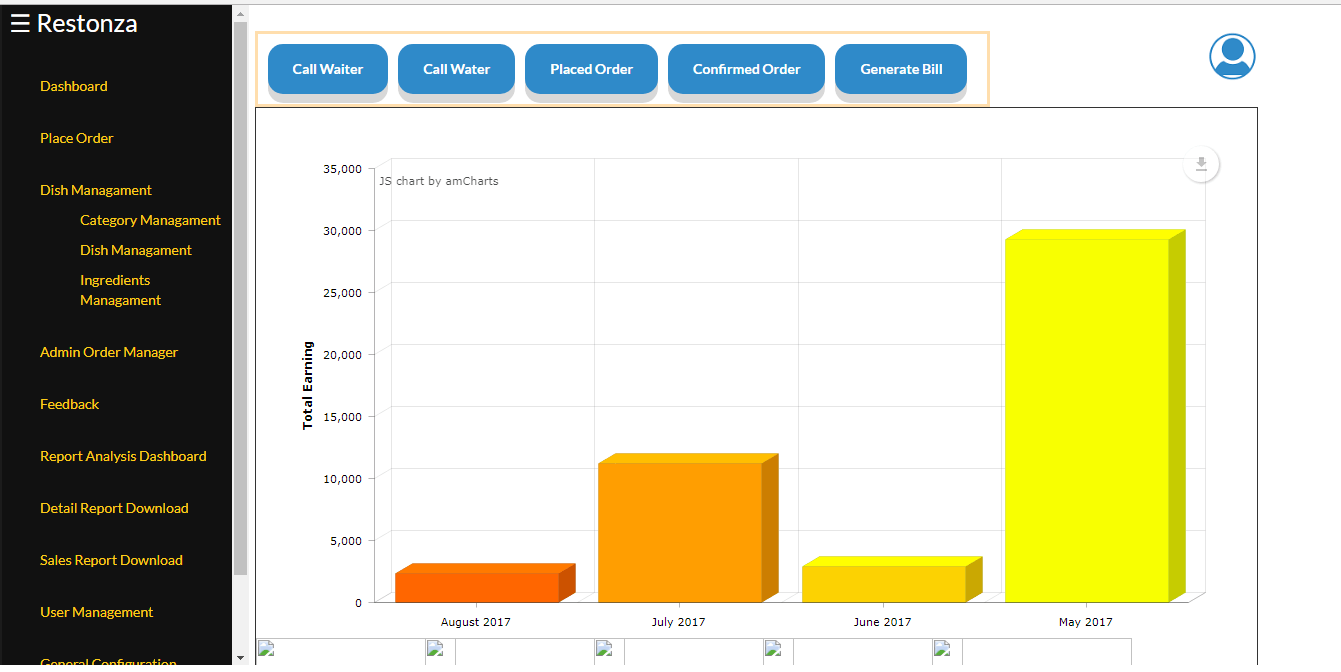The image size is (1341, 672).
Task: Select Category Managament submenu item
Action: pyautogui.click(x=150, y=220)
